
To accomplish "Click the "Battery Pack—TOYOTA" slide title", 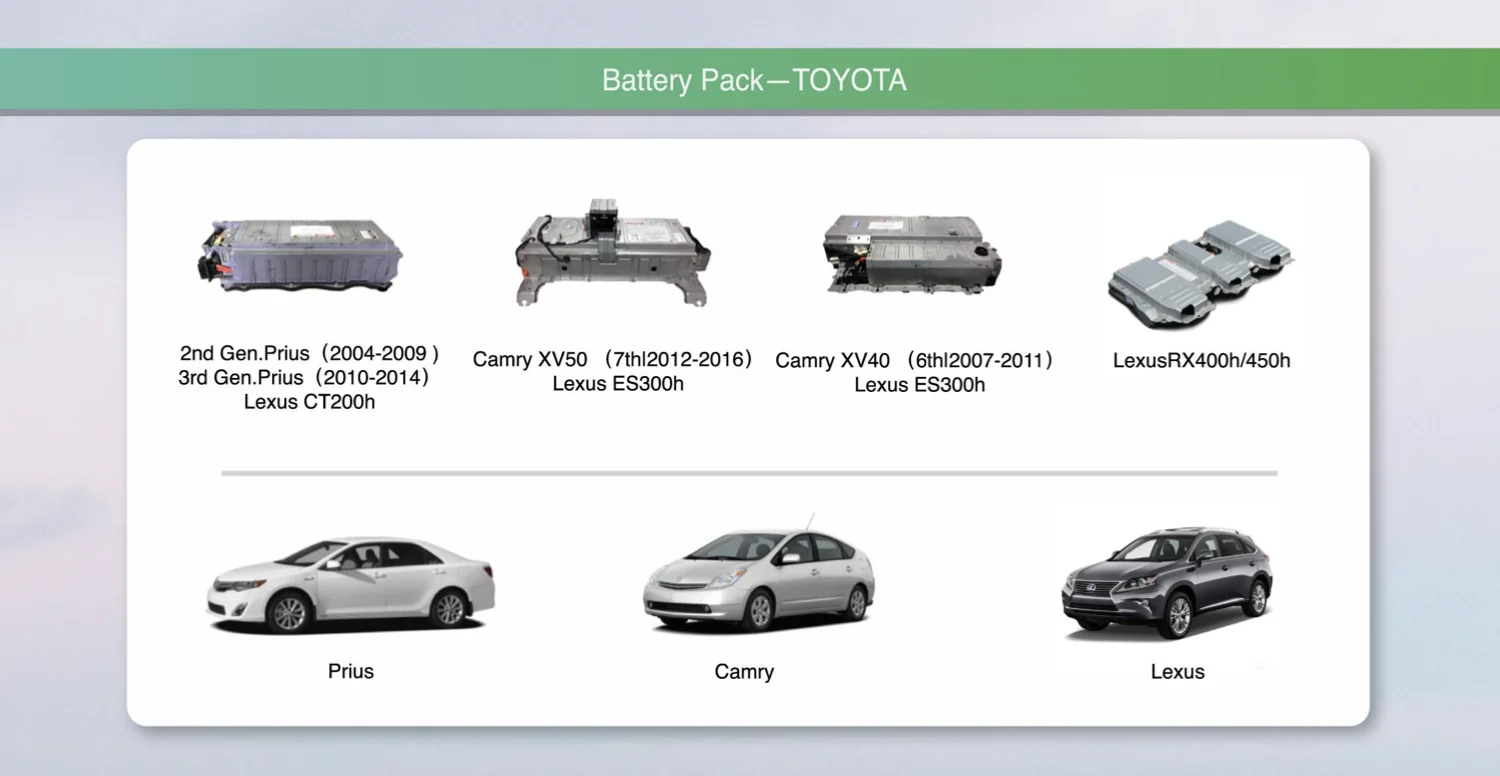I will point(754,80).
